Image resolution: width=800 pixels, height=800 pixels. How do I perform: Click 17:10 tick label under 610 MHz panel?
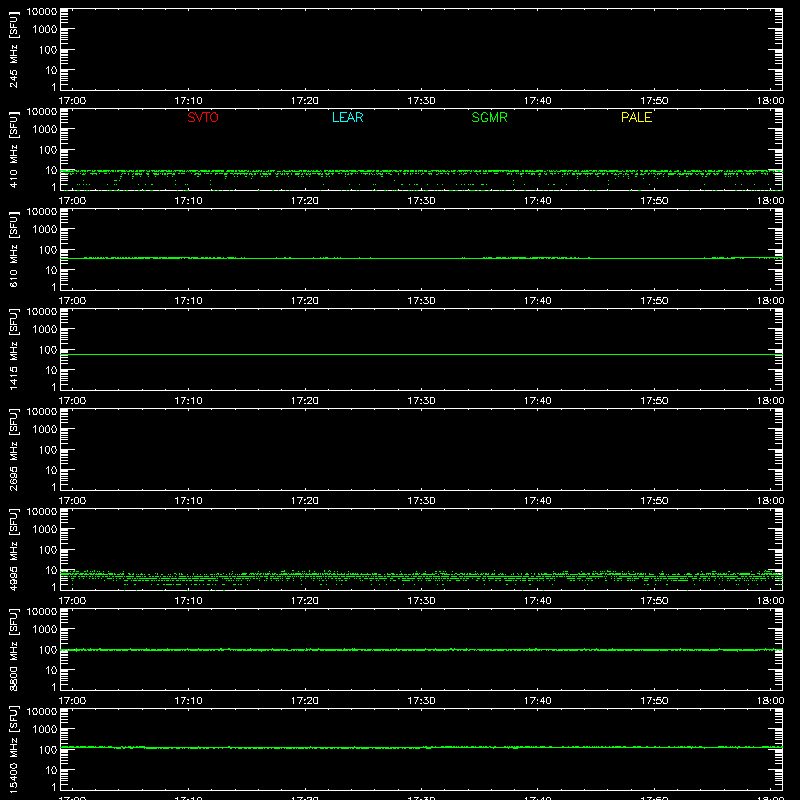point(188,301)
